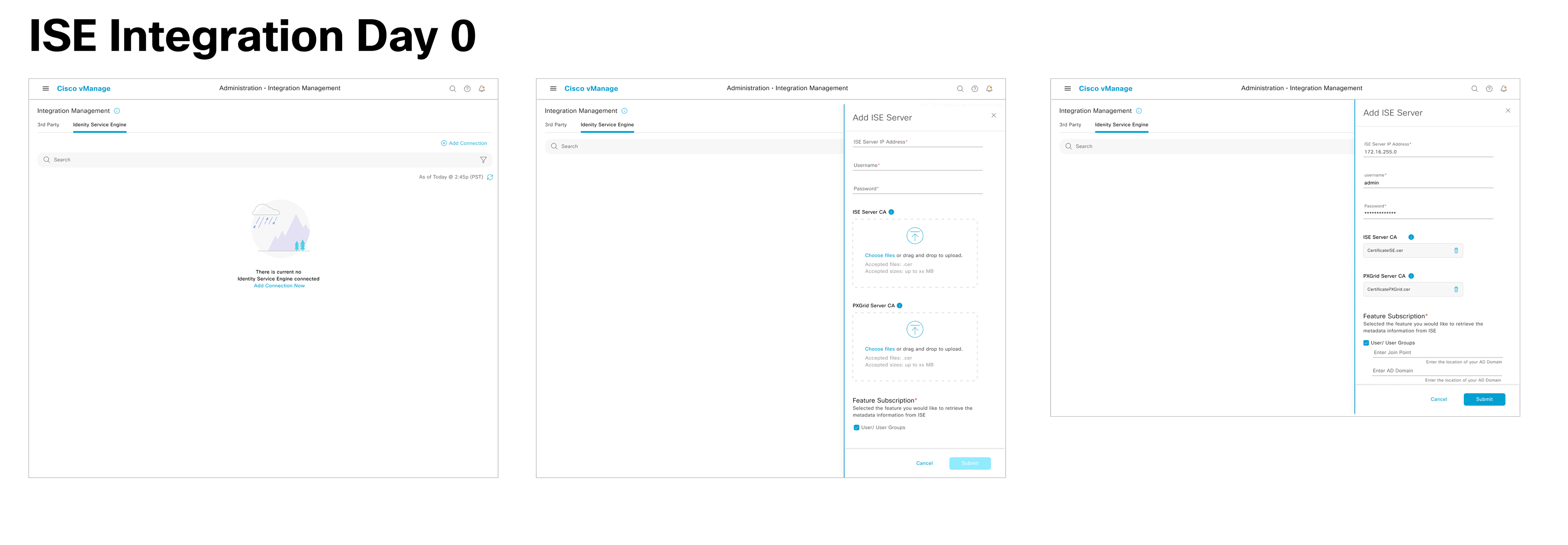Click the Enter Join Point field
The image size is (1568, 545).
point(1437,353)
